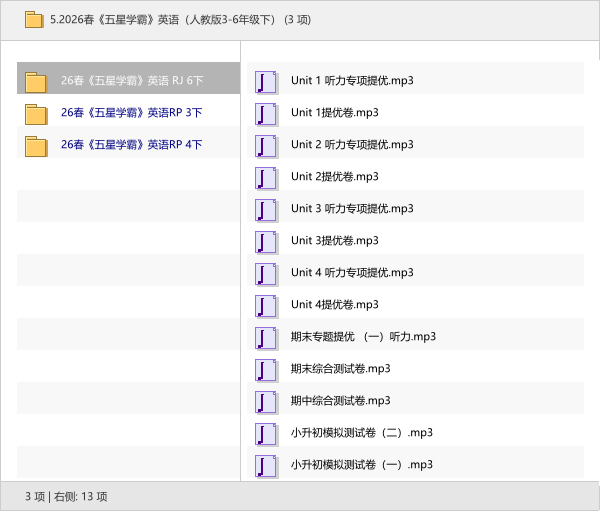Select file Unit 2 听力专项提优.mp3
The height and width of the screenshot is (511, 600).
click(x=351, y=145)
